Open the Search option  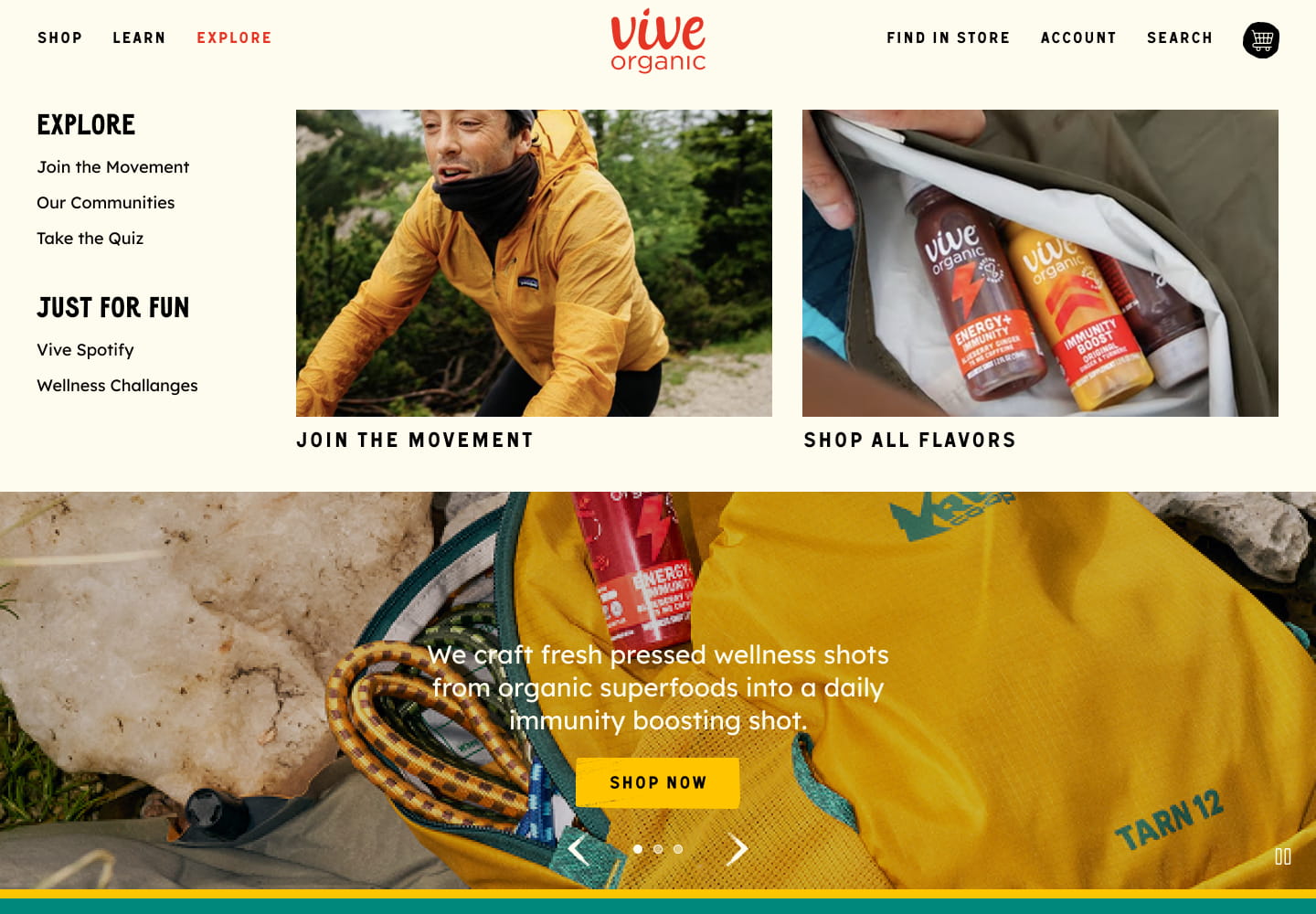tap(1180, 37)
